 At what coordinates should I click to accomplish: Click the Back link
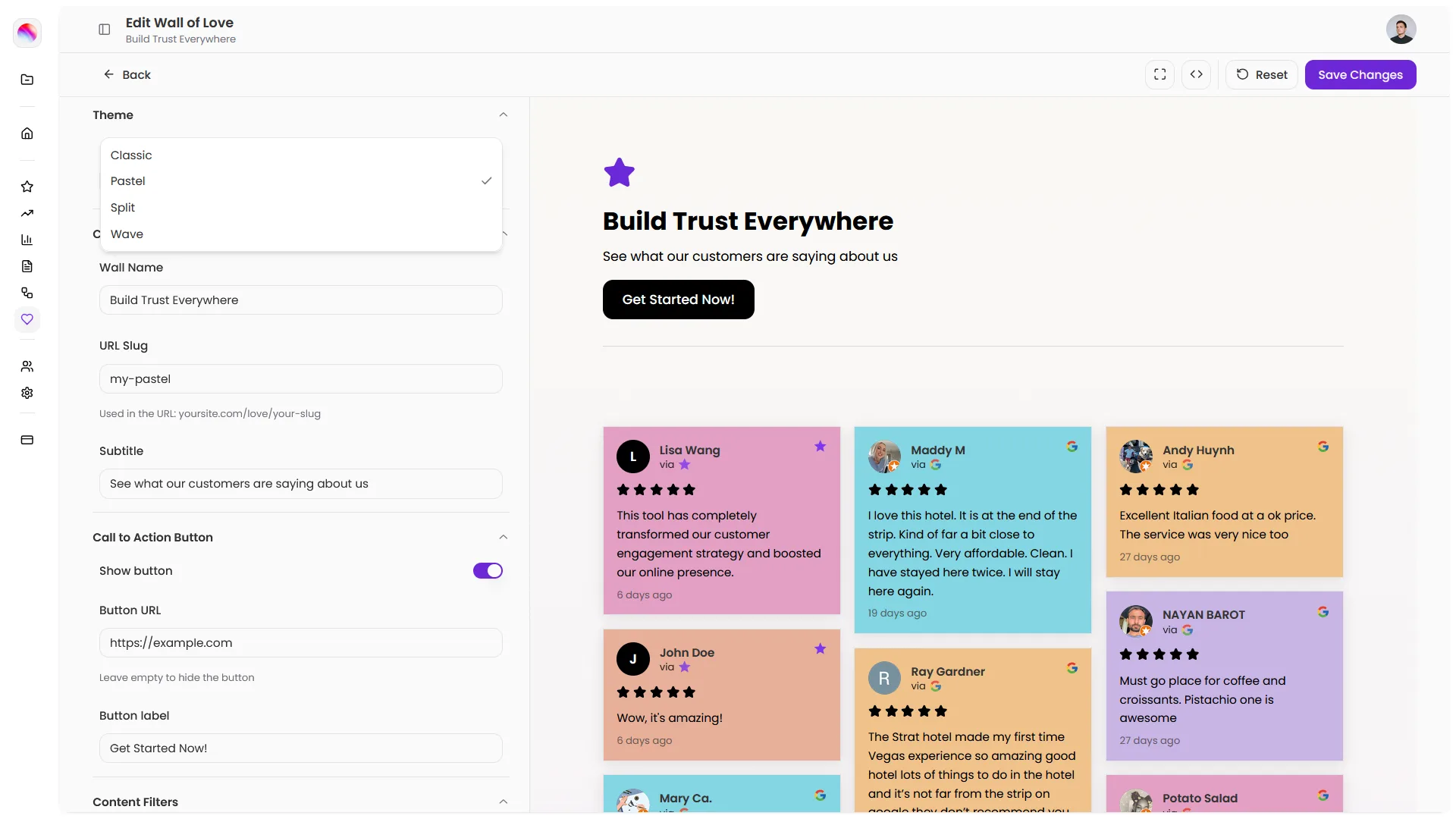coord(127,74)
